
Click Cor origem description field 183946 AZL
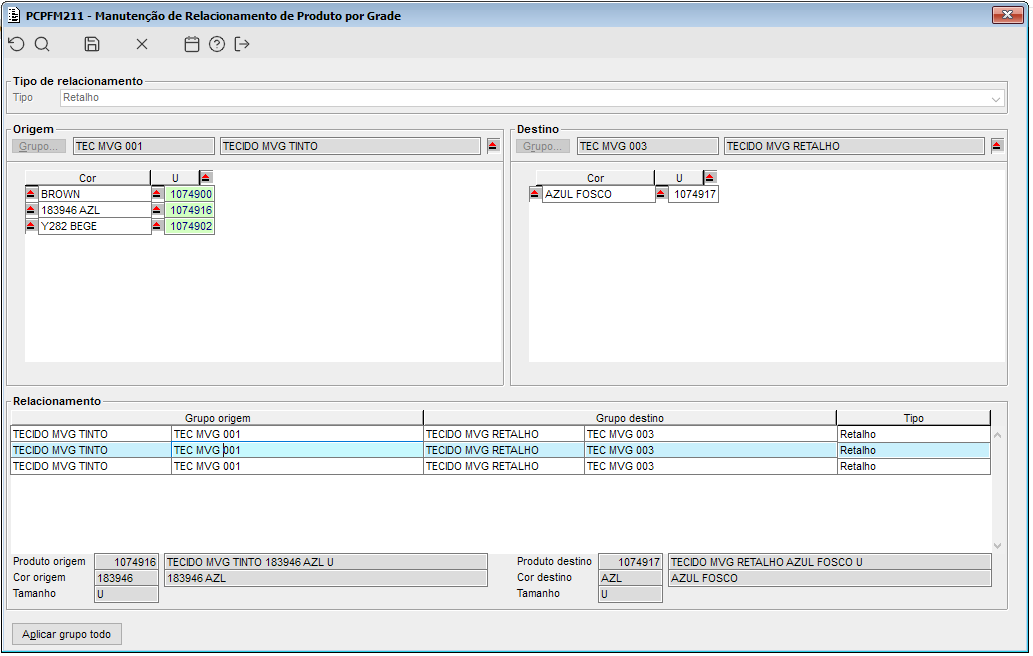[x=325, y=578]
